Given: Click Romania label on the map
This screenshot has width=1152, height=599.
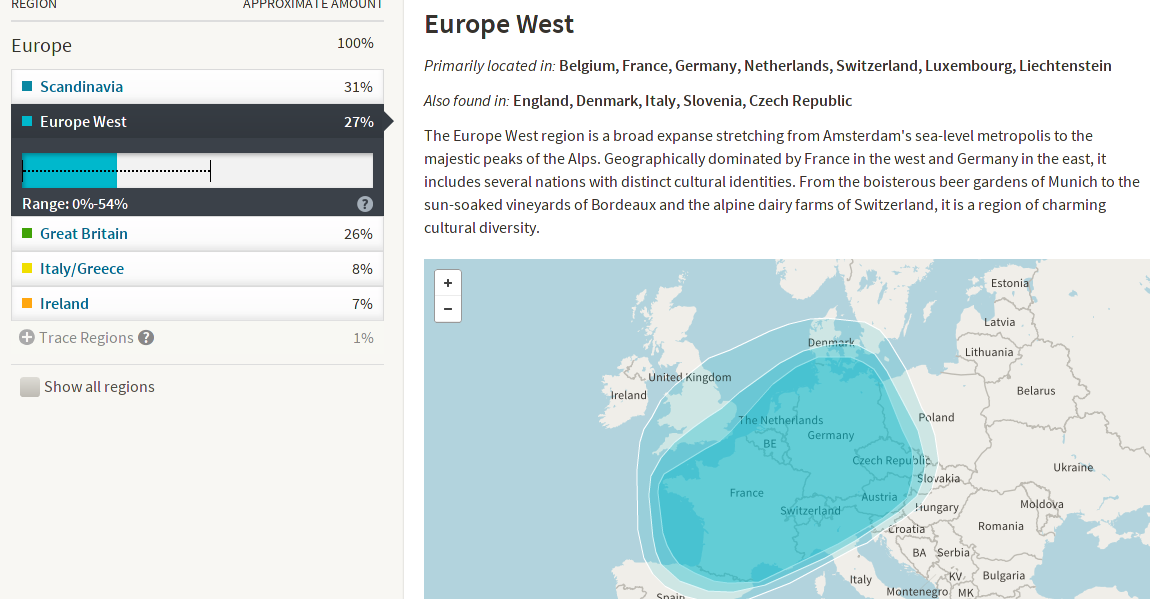Looking at the screenshot, I should [x=1001, y=526].
